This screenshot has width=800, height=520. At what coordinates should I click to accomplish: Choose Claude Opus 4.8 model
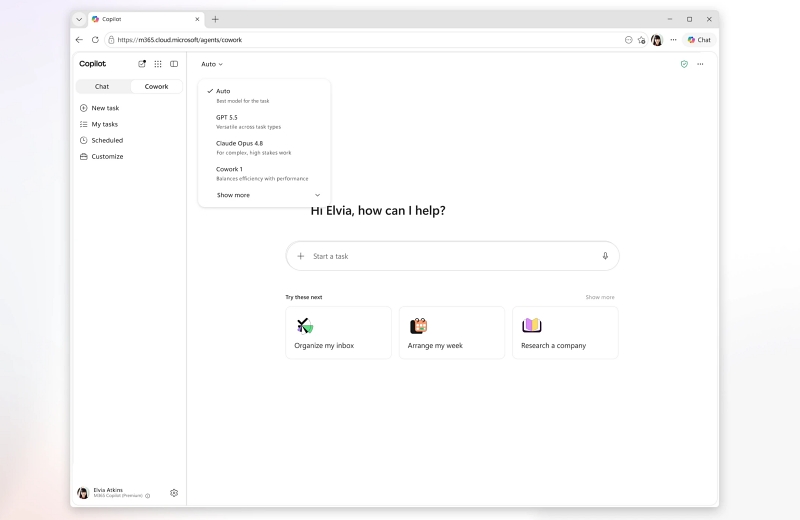coord(264,147)
